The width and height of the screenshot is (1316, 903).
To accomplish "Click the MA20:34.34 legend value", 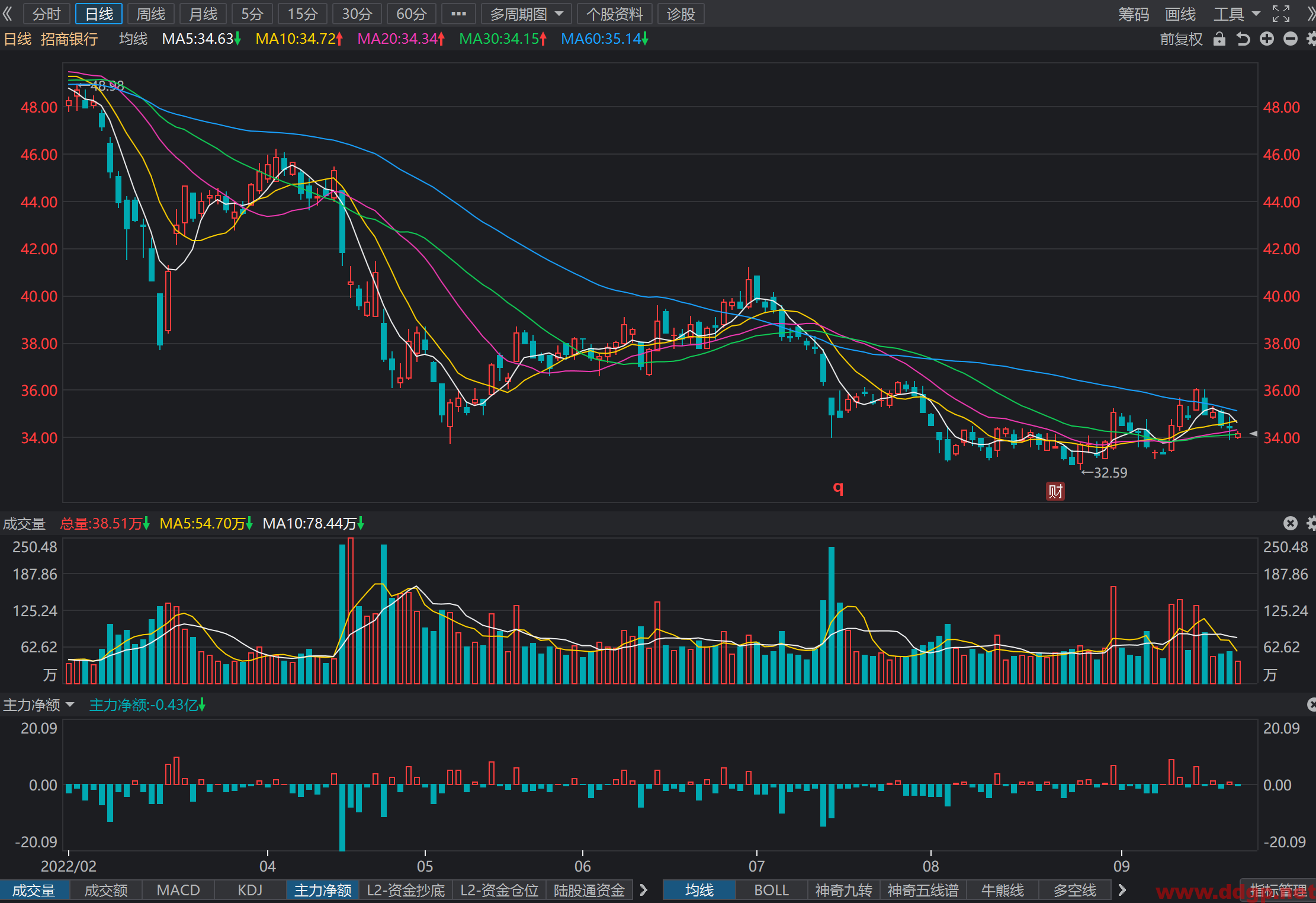I will pyautogui.click(x=401, y=39).
